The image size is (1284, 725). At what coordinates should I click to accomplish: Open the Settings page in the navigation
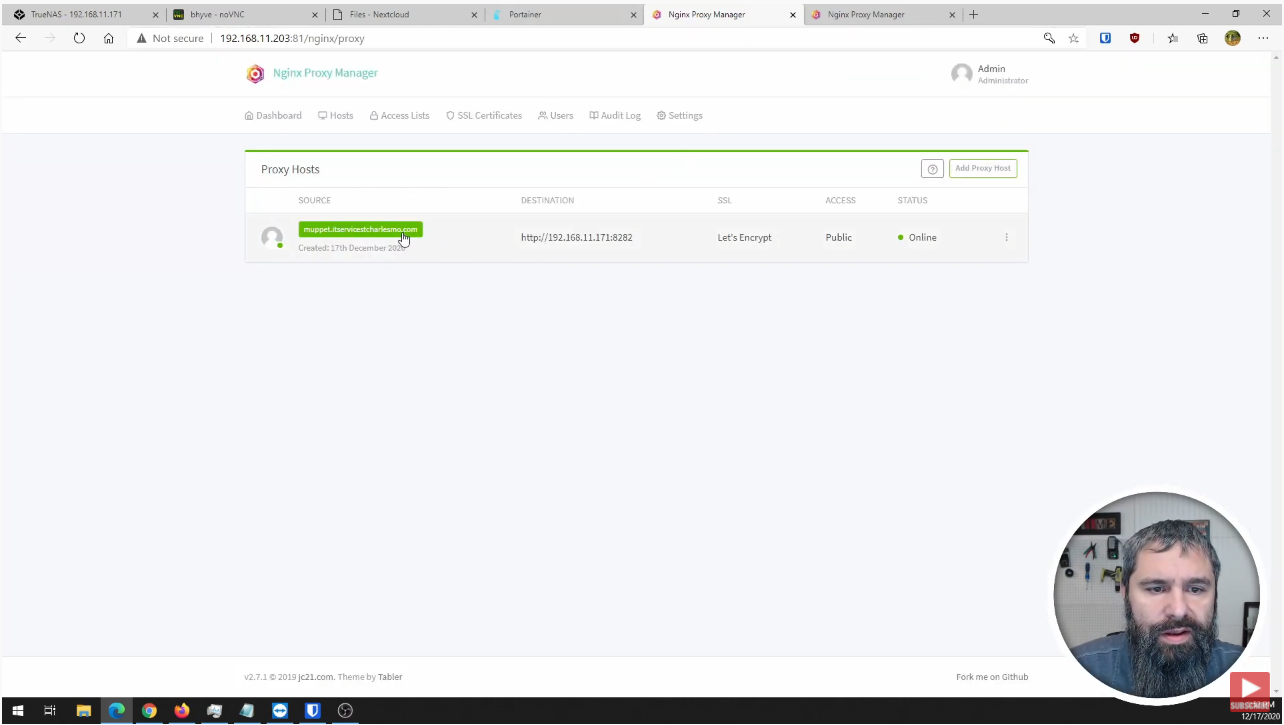pyautogui.click(x=680, y=116)
